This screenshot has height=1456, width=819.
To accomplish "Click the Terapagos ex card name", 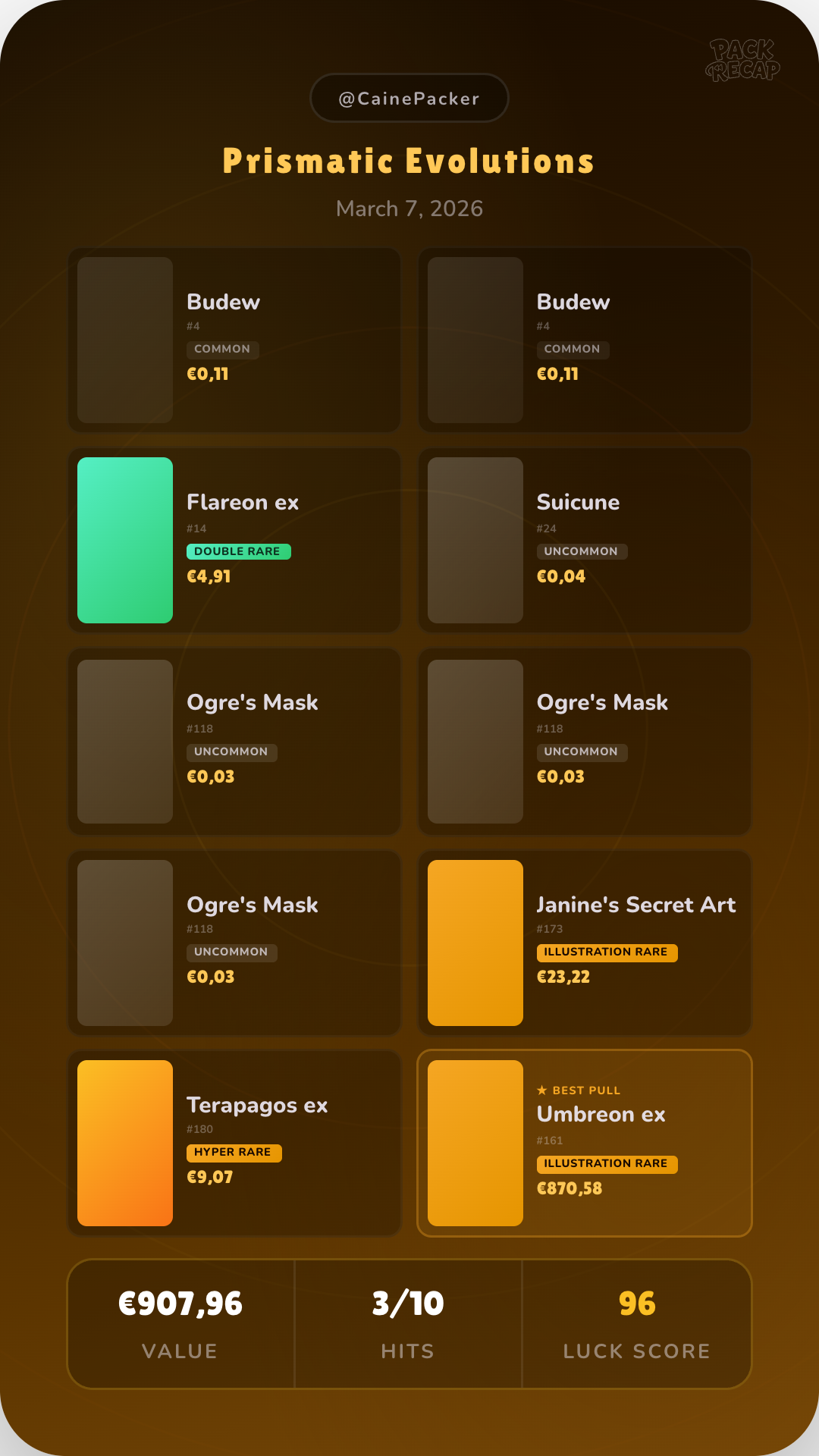I will click(257, 1106).
